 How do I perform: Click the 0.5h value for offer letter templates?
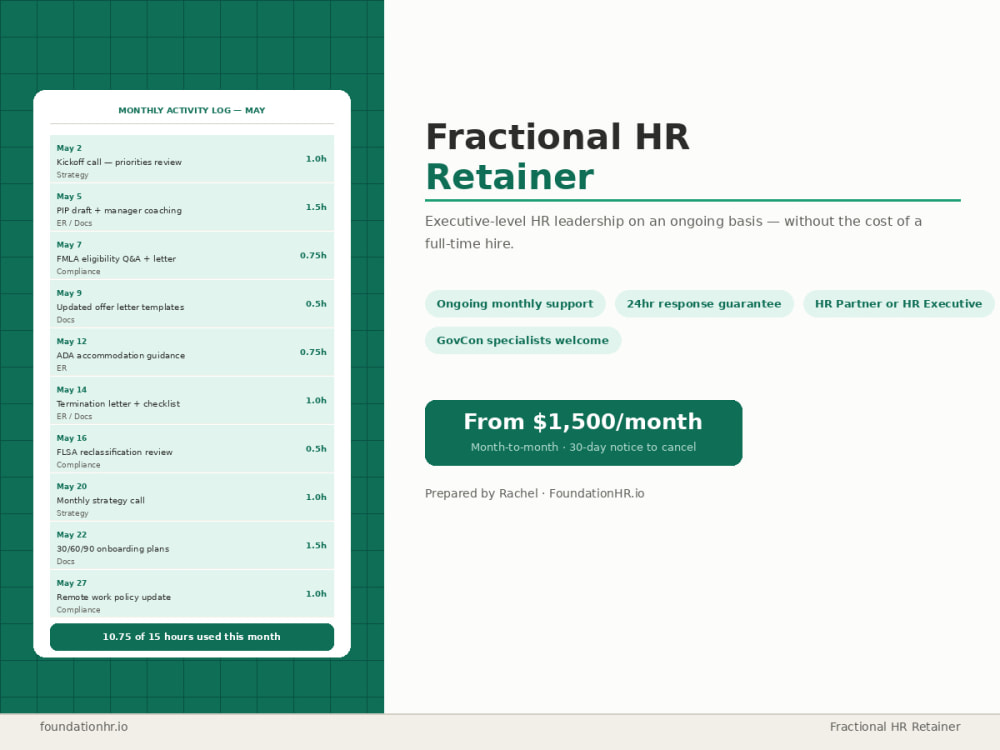(316, 304)
